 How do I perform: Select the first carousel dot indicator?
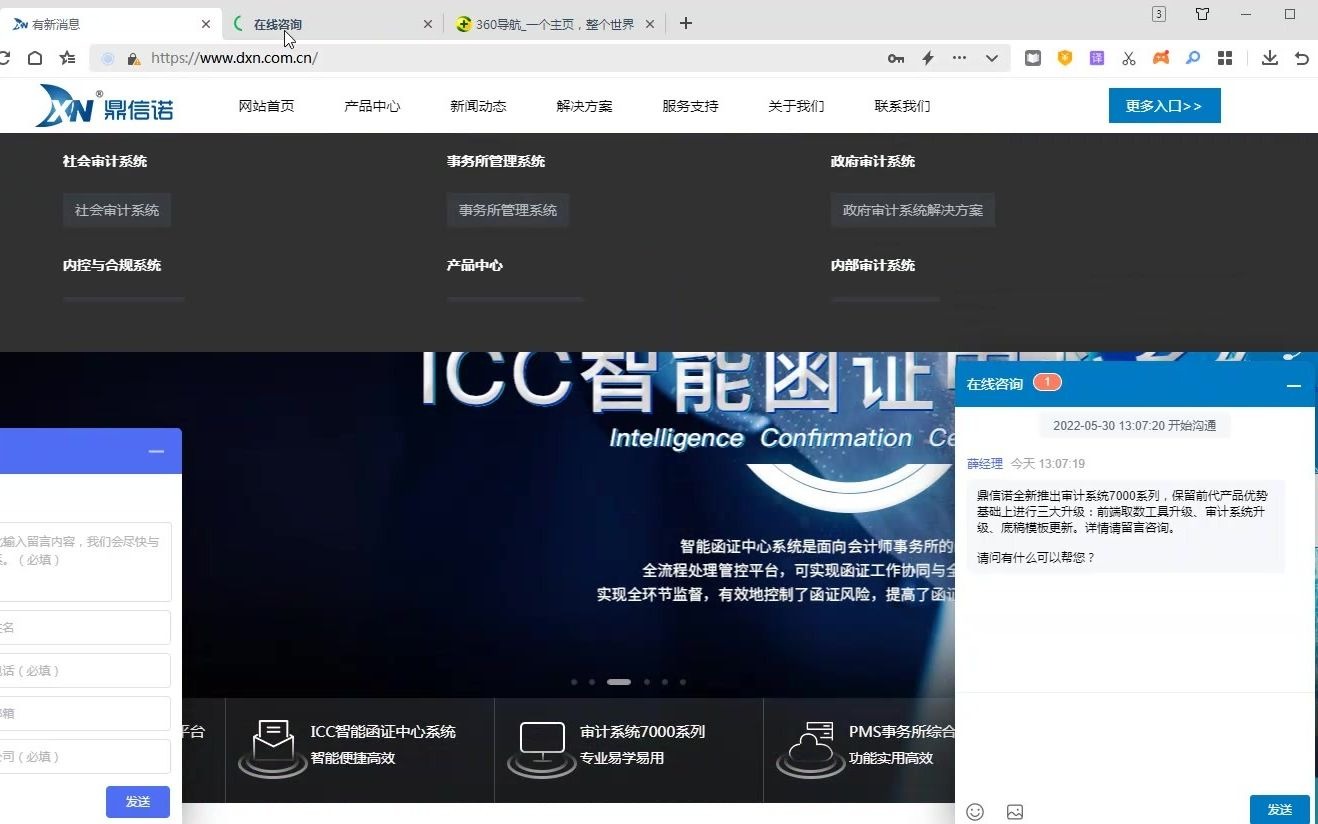(574, 682)
